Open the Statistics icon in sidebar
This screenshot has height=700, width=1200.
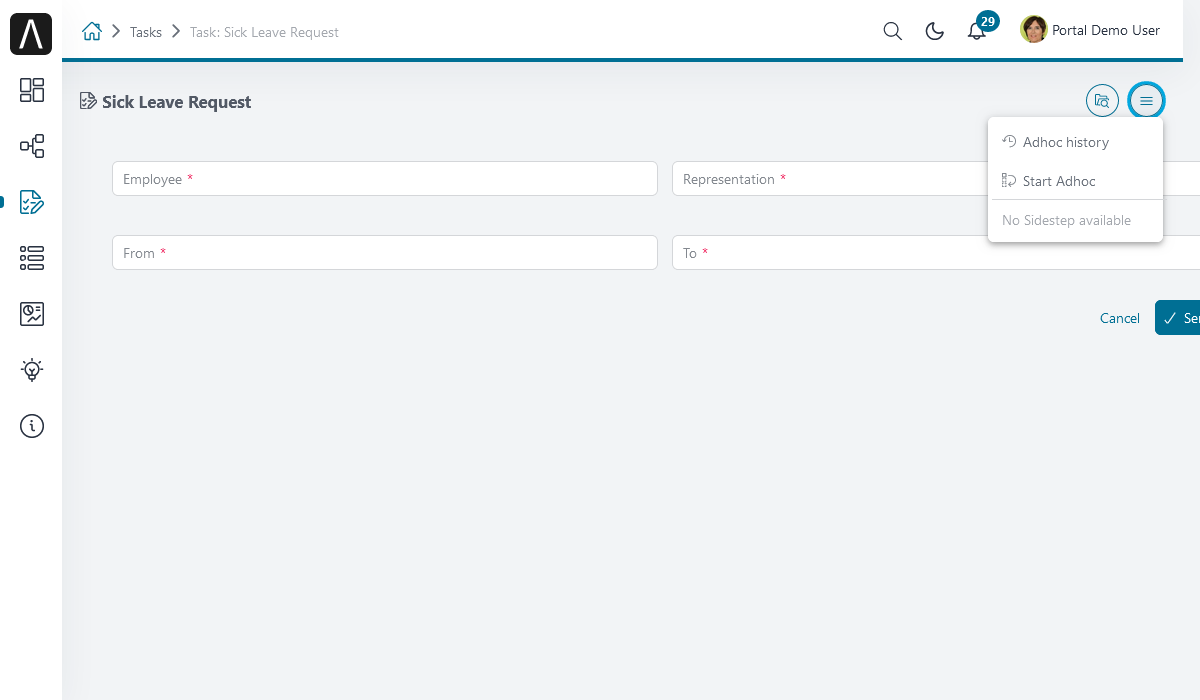[32, 314]
